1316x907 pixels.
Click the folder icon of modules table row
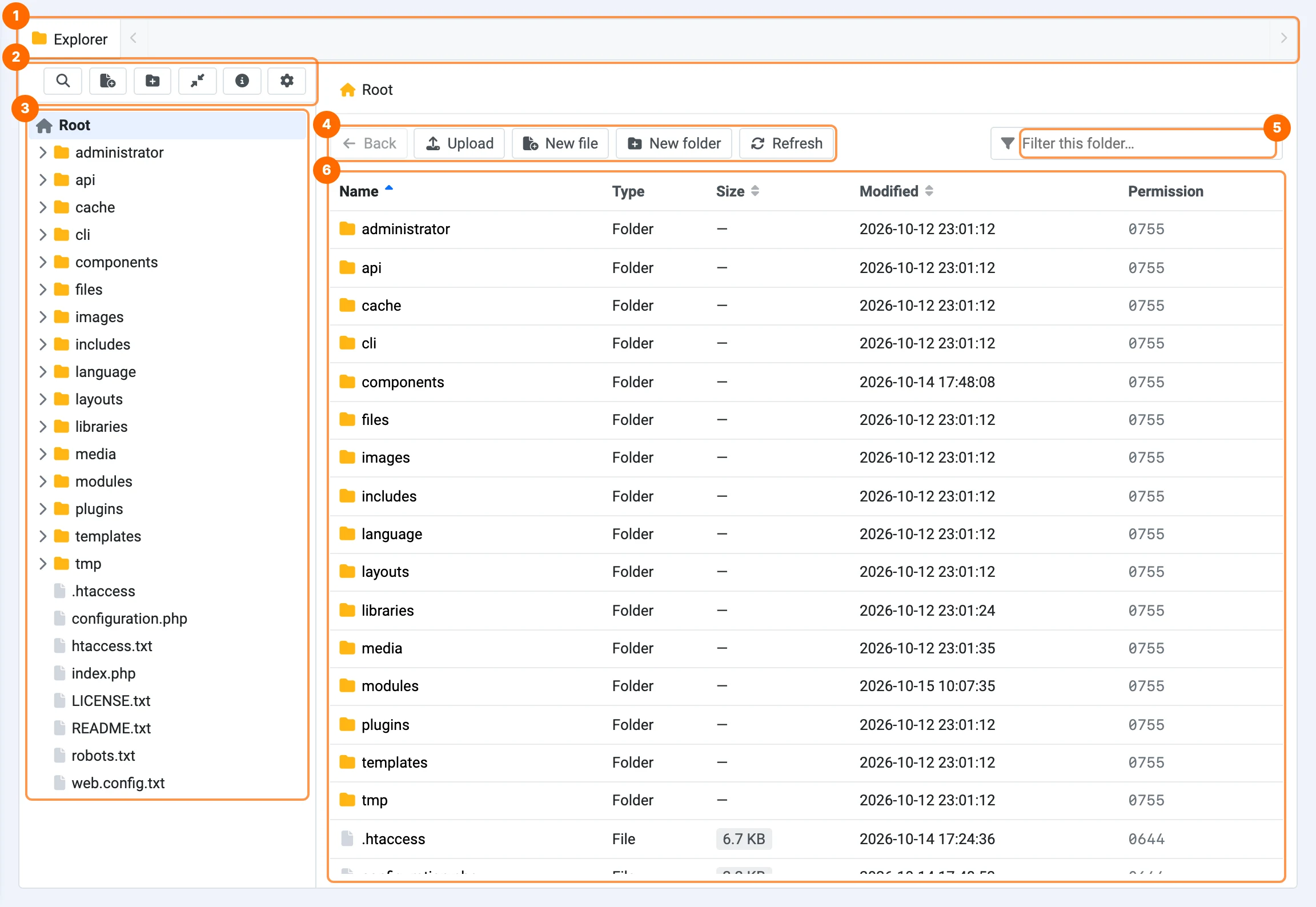pyautogui.click(x=347, y=685)
